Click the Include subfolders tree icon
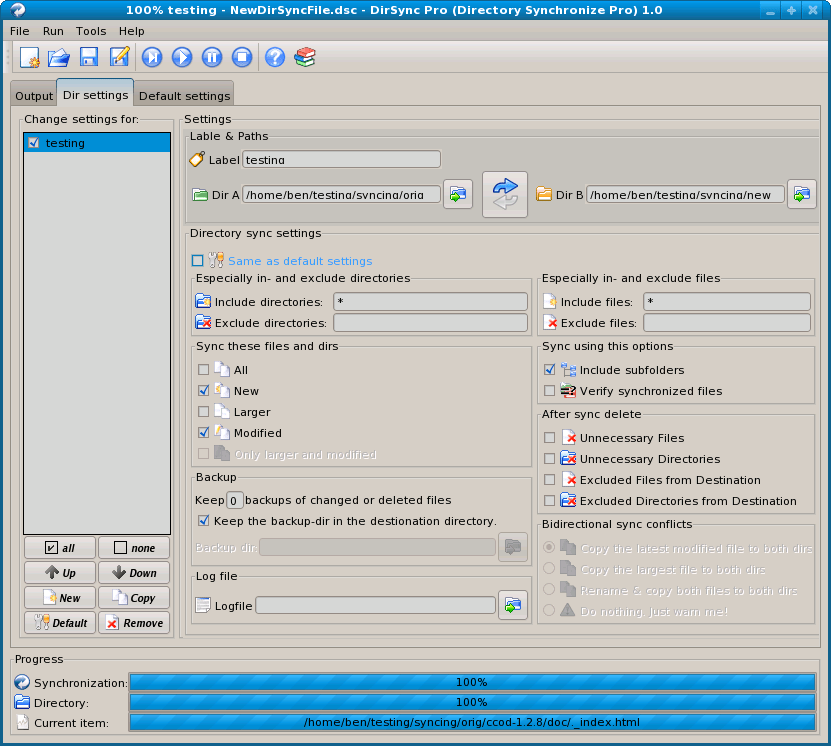Image resolution: width=831 pixels, height=746 pixels. point(568,370)
